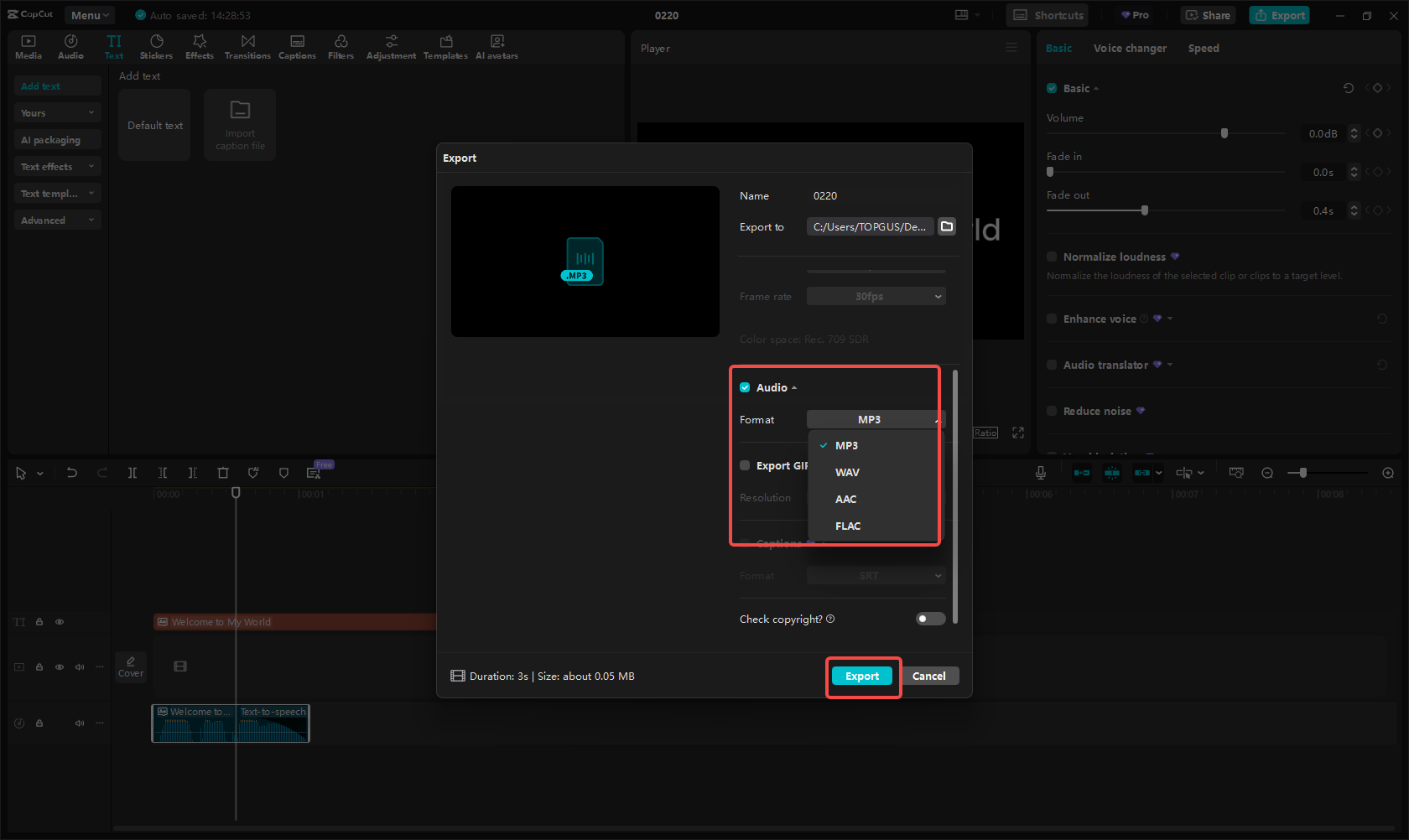Click Export button in the Export dialog
The image size is (1409, 840).
coord(862,676)
